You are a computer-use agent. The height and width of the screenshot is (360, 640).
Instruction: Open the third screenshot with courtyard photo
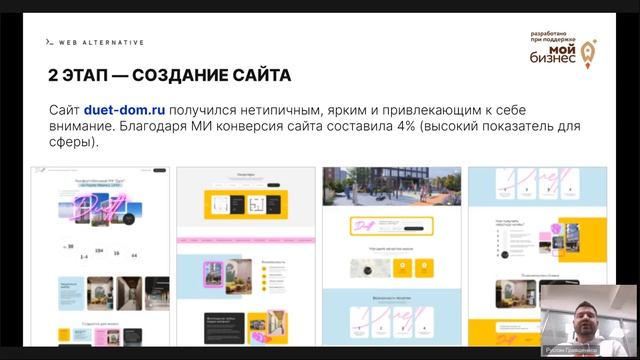[x=392, y=256]
